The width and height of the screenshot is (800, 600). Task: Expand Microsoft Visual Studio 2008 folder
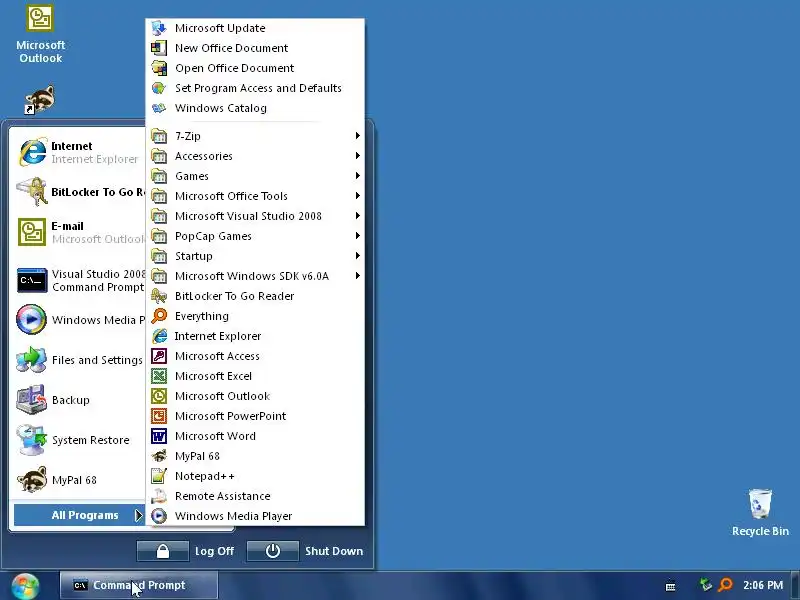point(255,216)
